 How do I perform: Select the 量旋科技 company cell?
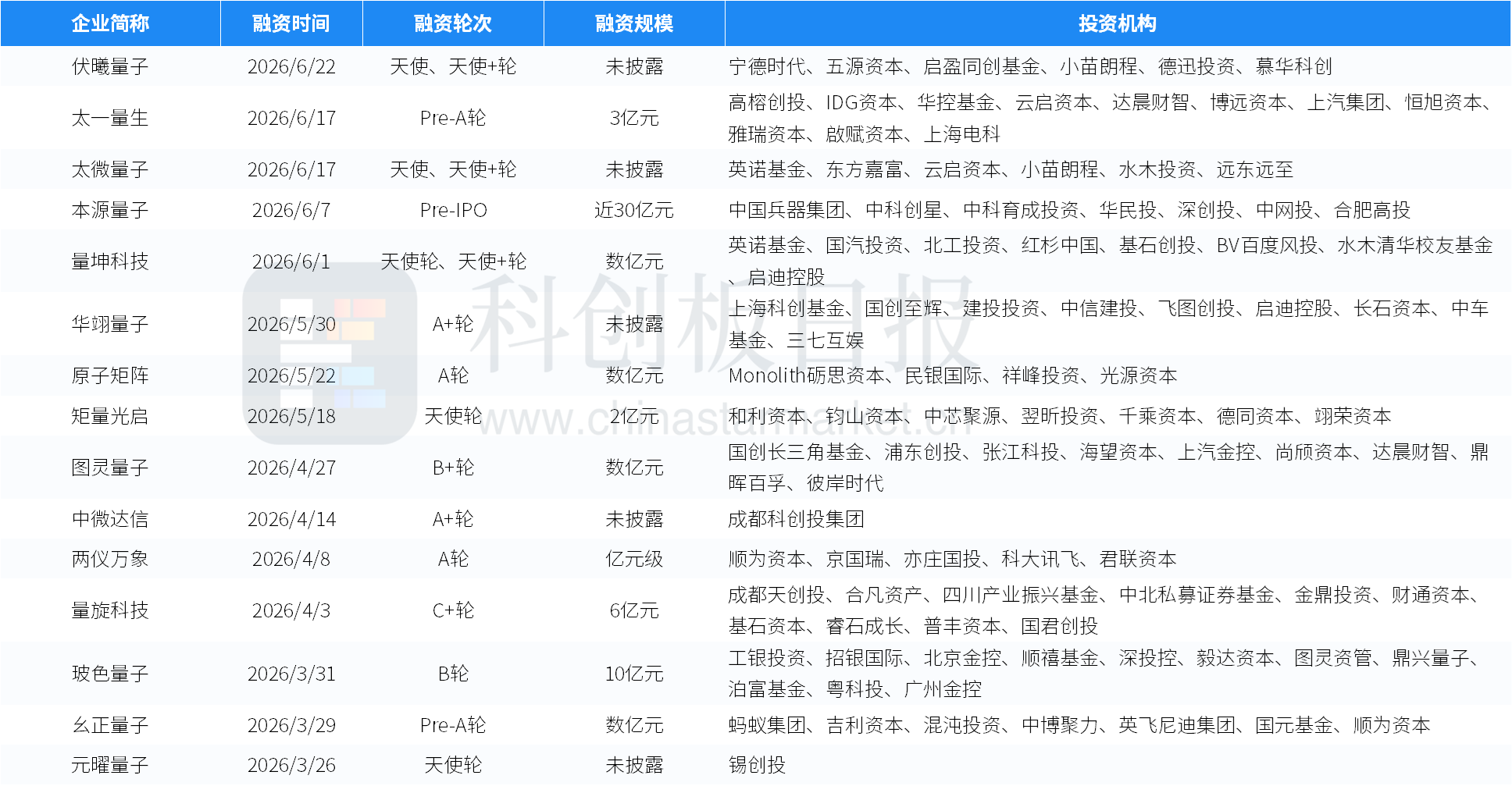click(x=110, y=610)
